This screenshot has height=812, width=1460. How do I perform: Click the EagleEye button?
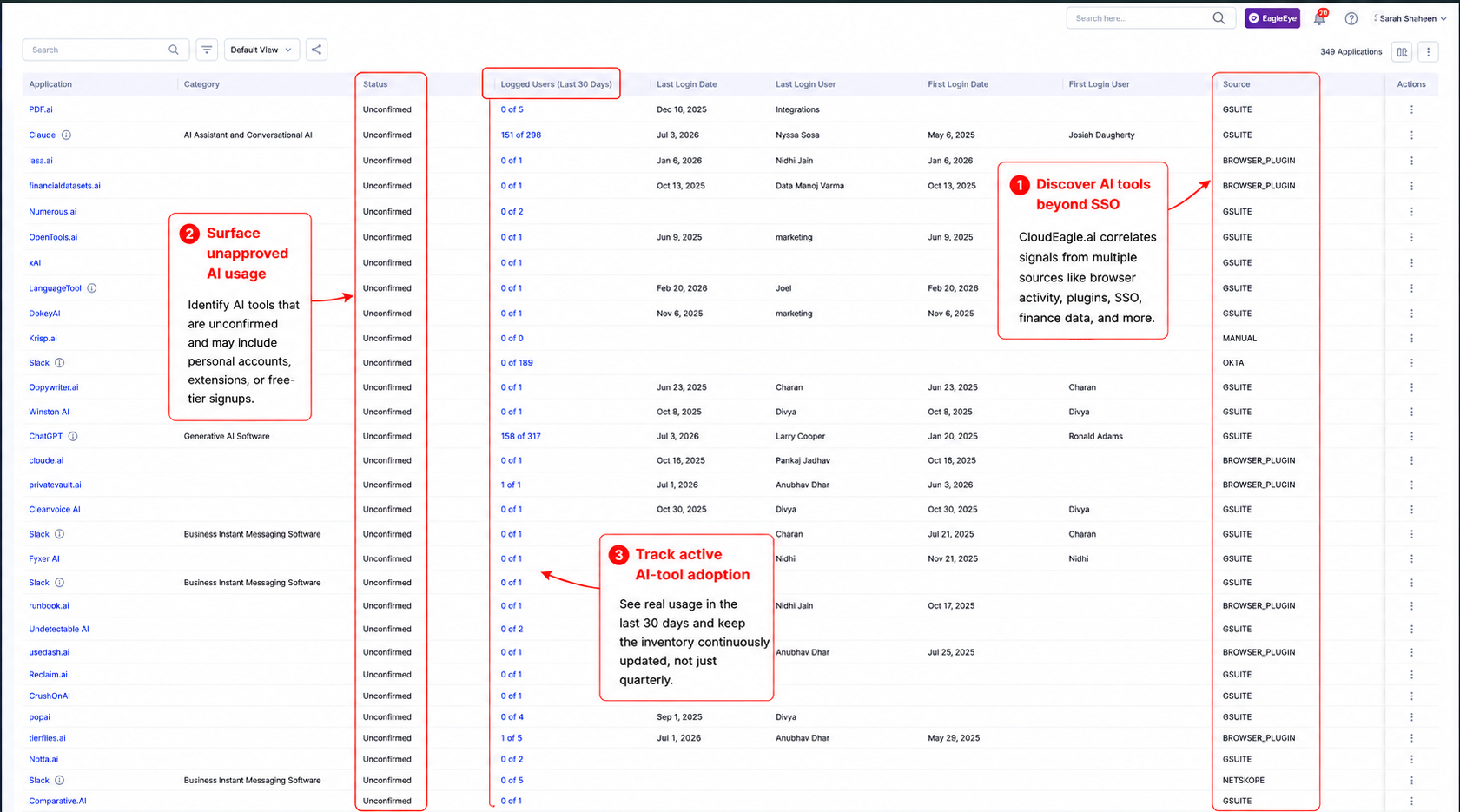coord(1272,18)
